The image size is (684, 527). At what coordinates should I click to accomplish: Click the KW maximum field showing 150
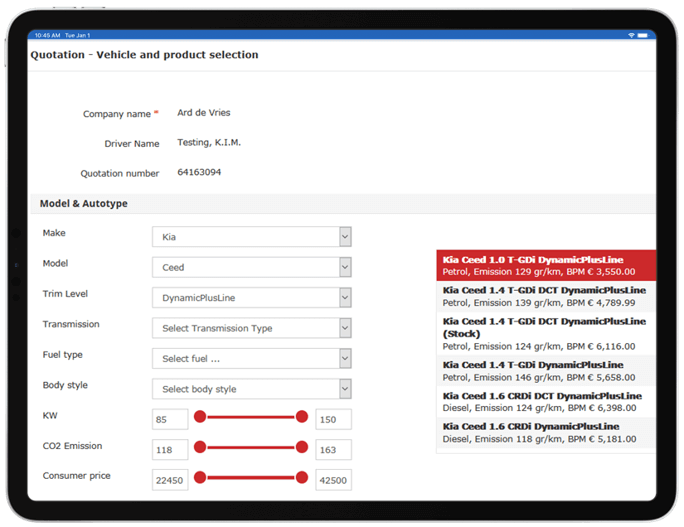click(x=333, y=419)
